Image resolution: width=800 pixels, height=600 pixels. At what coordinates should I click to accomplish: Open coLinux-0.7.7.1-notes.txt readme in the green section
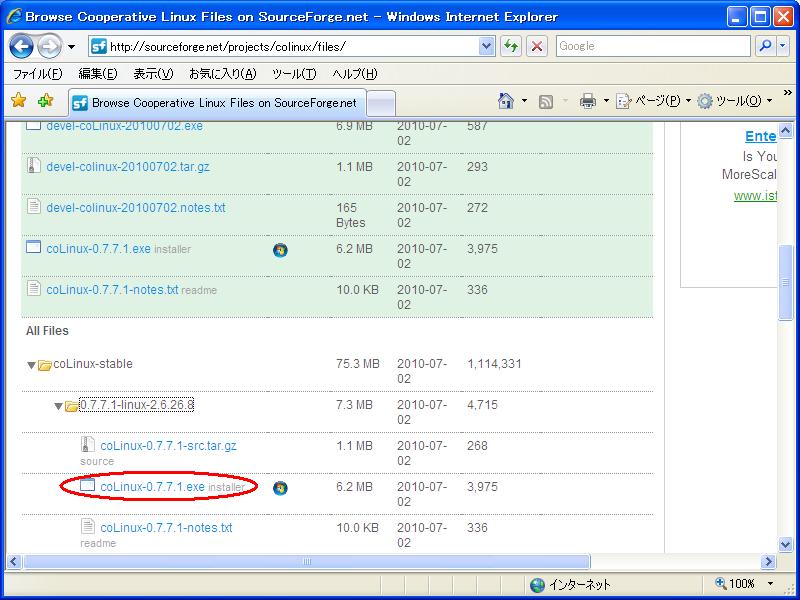point(112,289)
